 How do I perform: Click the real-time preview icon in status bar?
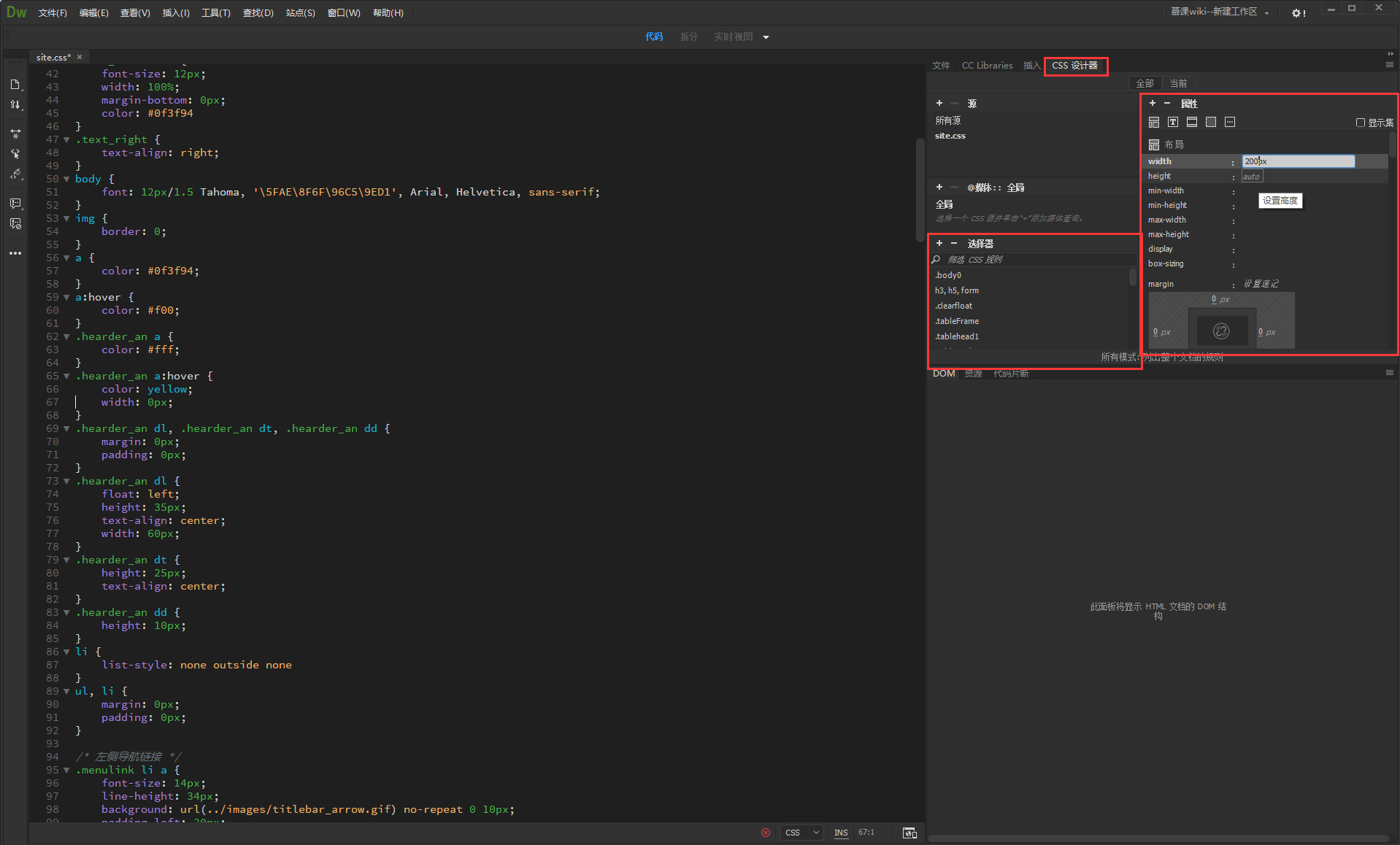coord(909,833)
